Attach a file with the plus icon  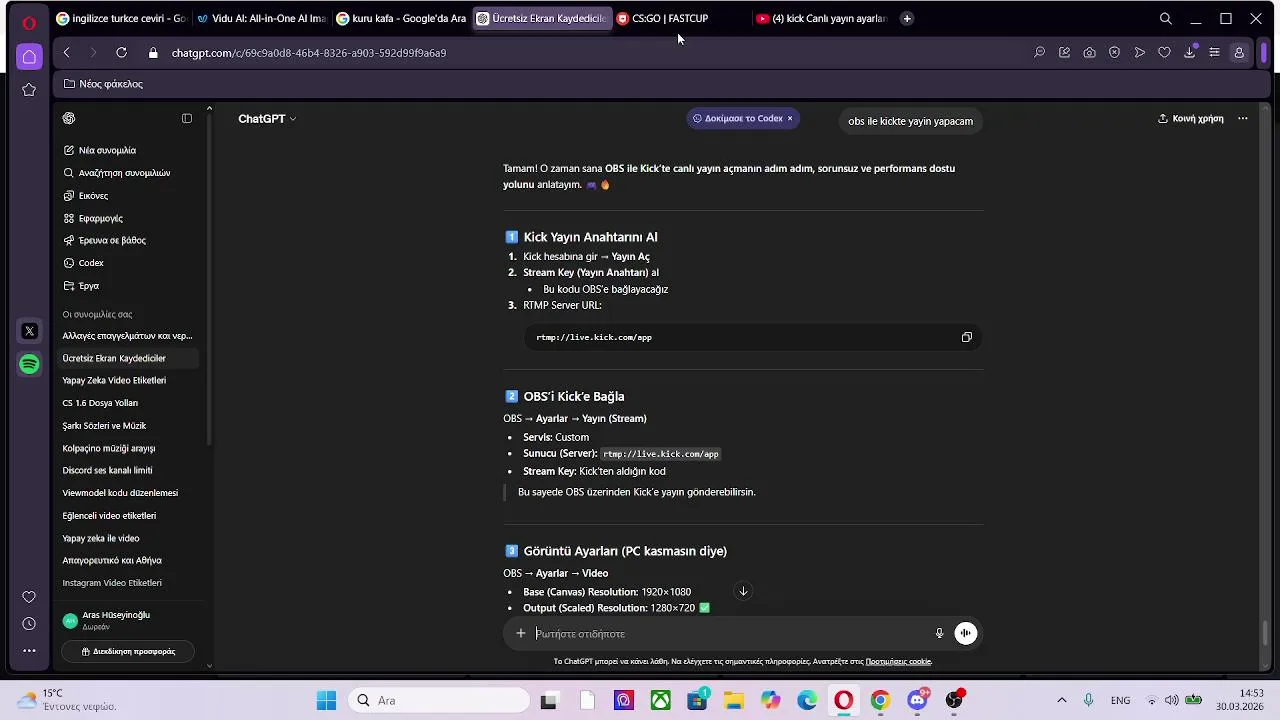click(x=520, y=633)
